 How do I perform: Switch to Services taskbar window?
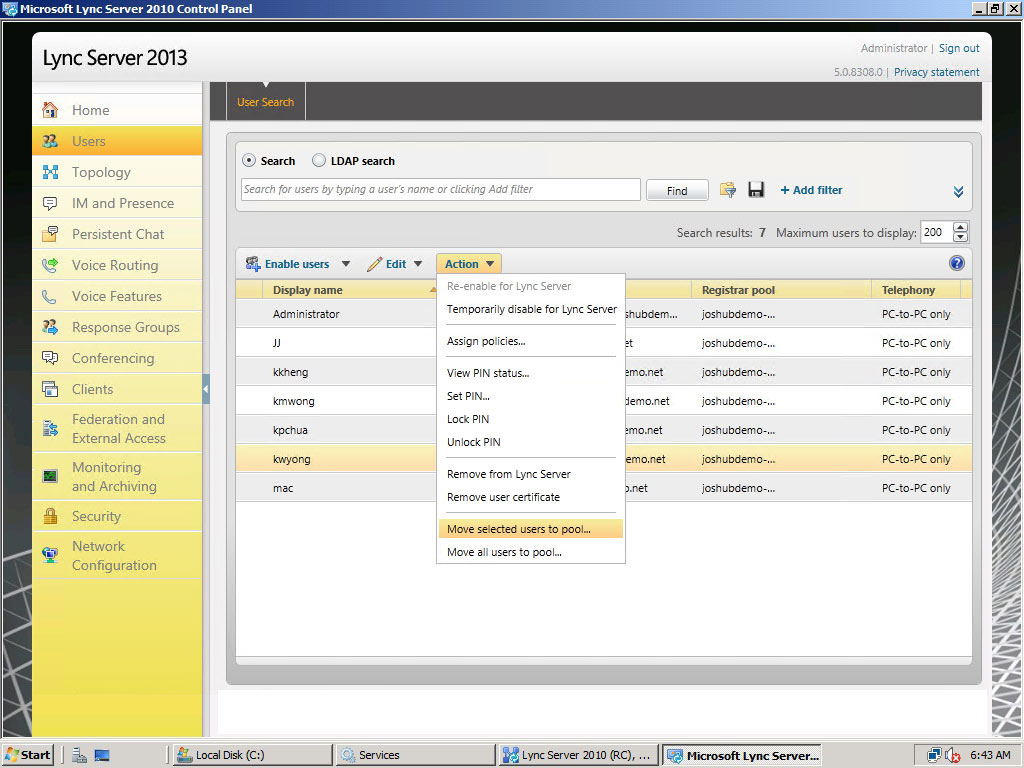click(416, 755)
